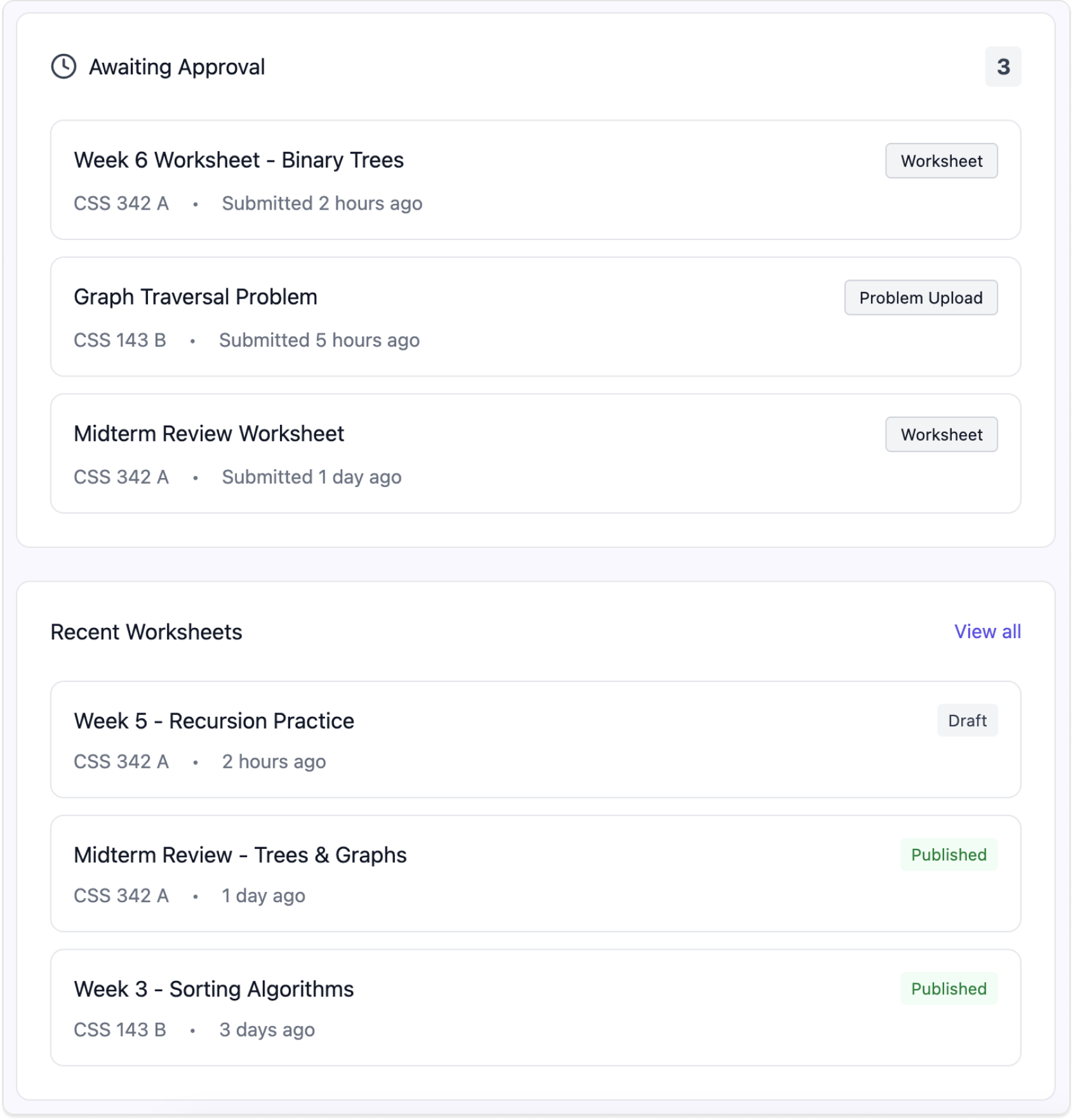This screenshot has width=1073, height=1120.
Task: Click CSS 143 B under Graph Traversal Problem
Action: (x=119, y=340)
